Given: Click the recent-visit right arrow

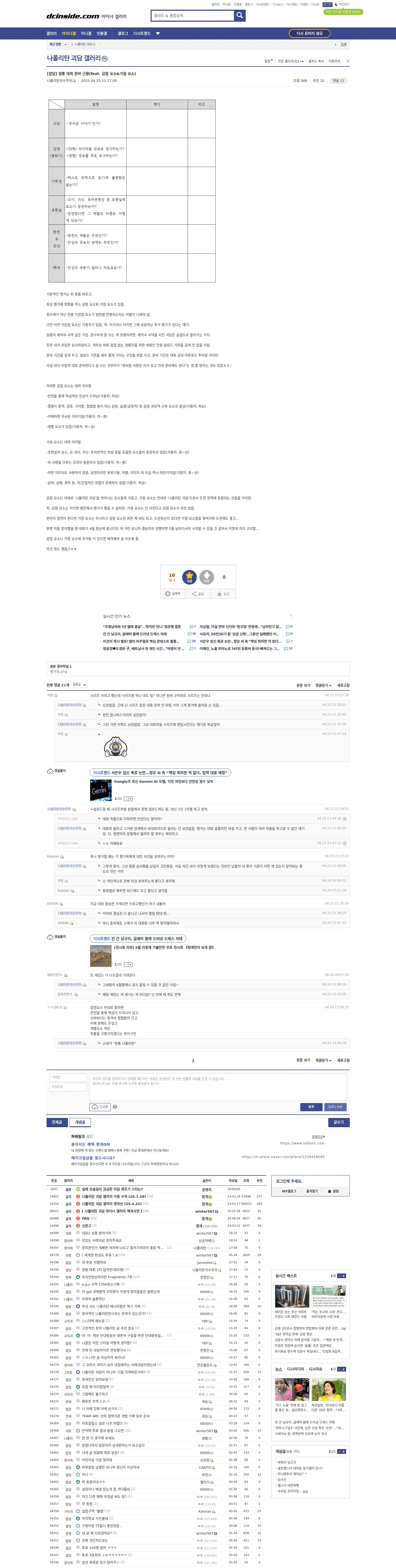Looking at the screenshot, I should tap(335, 44).
